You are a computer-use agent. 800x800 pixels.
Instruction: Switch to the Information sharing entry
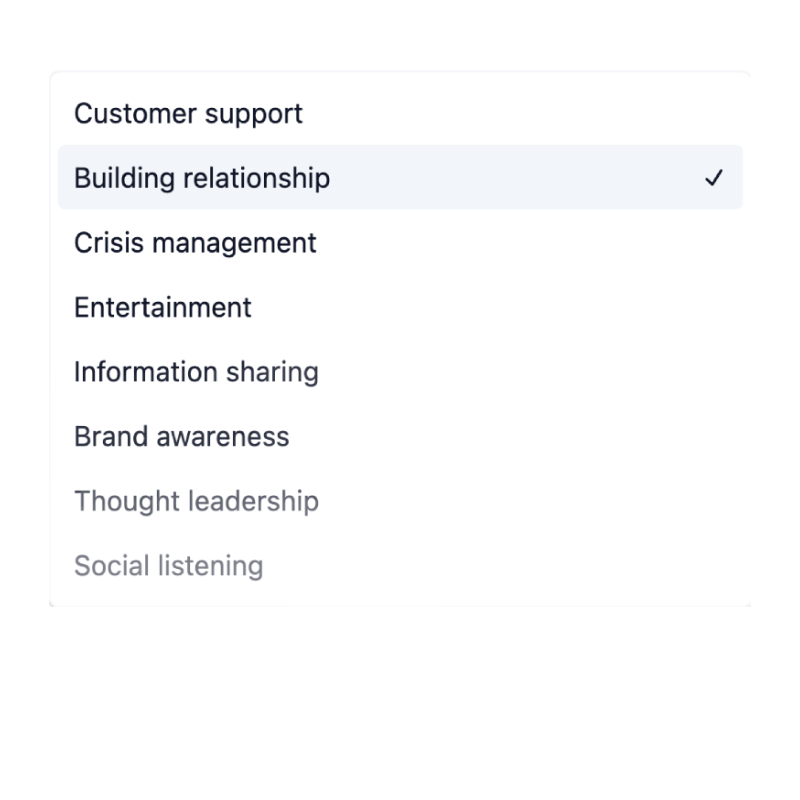[x=196, y=372]
